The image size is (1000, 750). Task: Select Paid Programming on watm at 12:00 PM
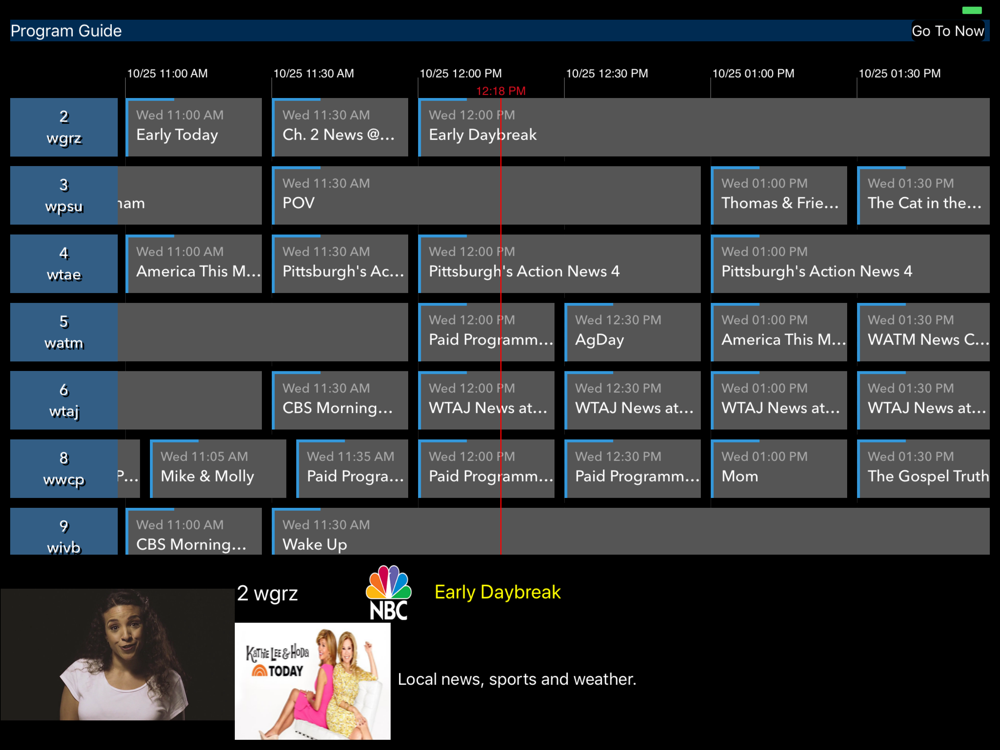(x=487, y=332)
